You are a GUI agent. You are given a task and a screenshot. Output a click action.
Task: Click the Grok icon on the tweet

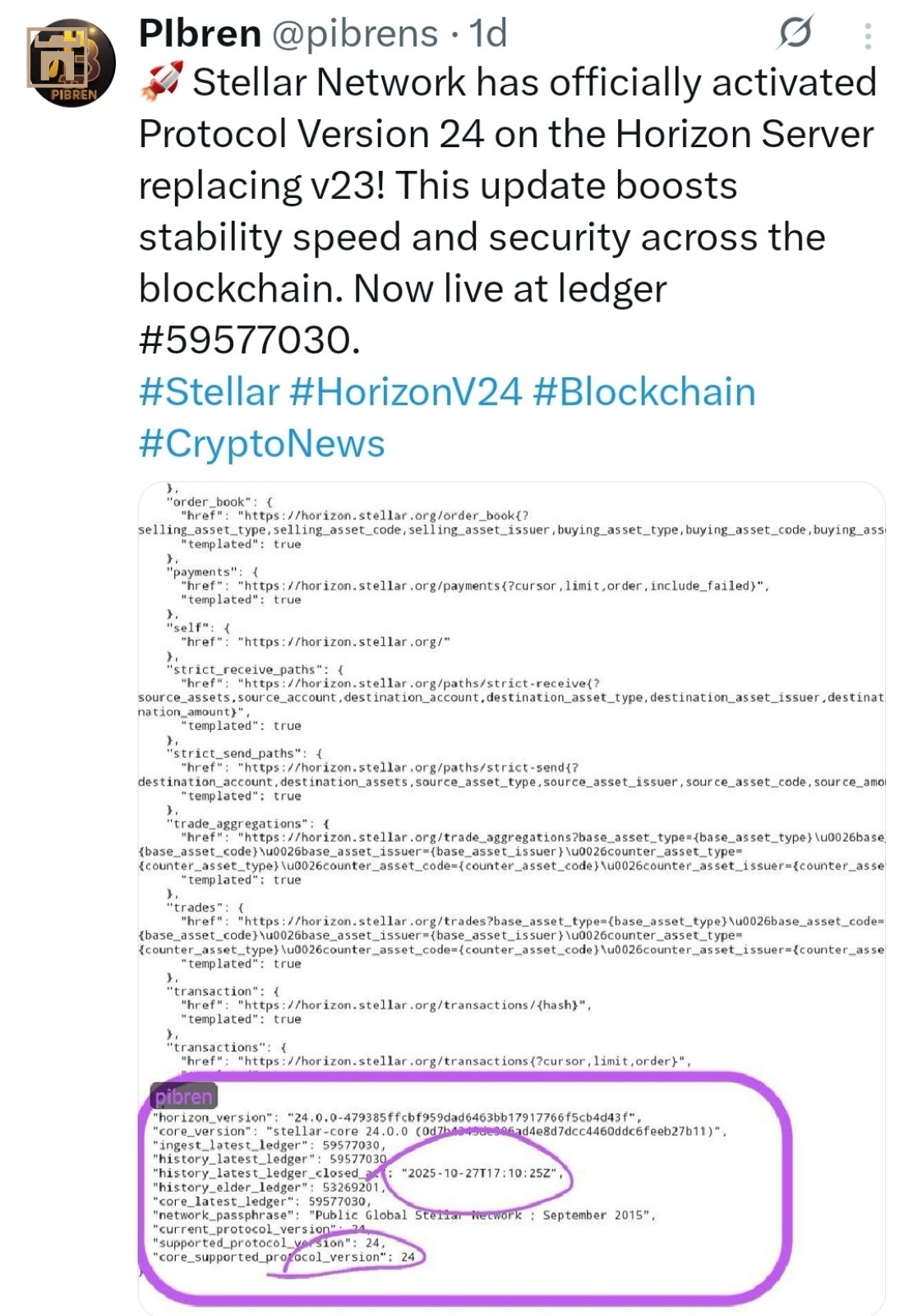point(795,34)
